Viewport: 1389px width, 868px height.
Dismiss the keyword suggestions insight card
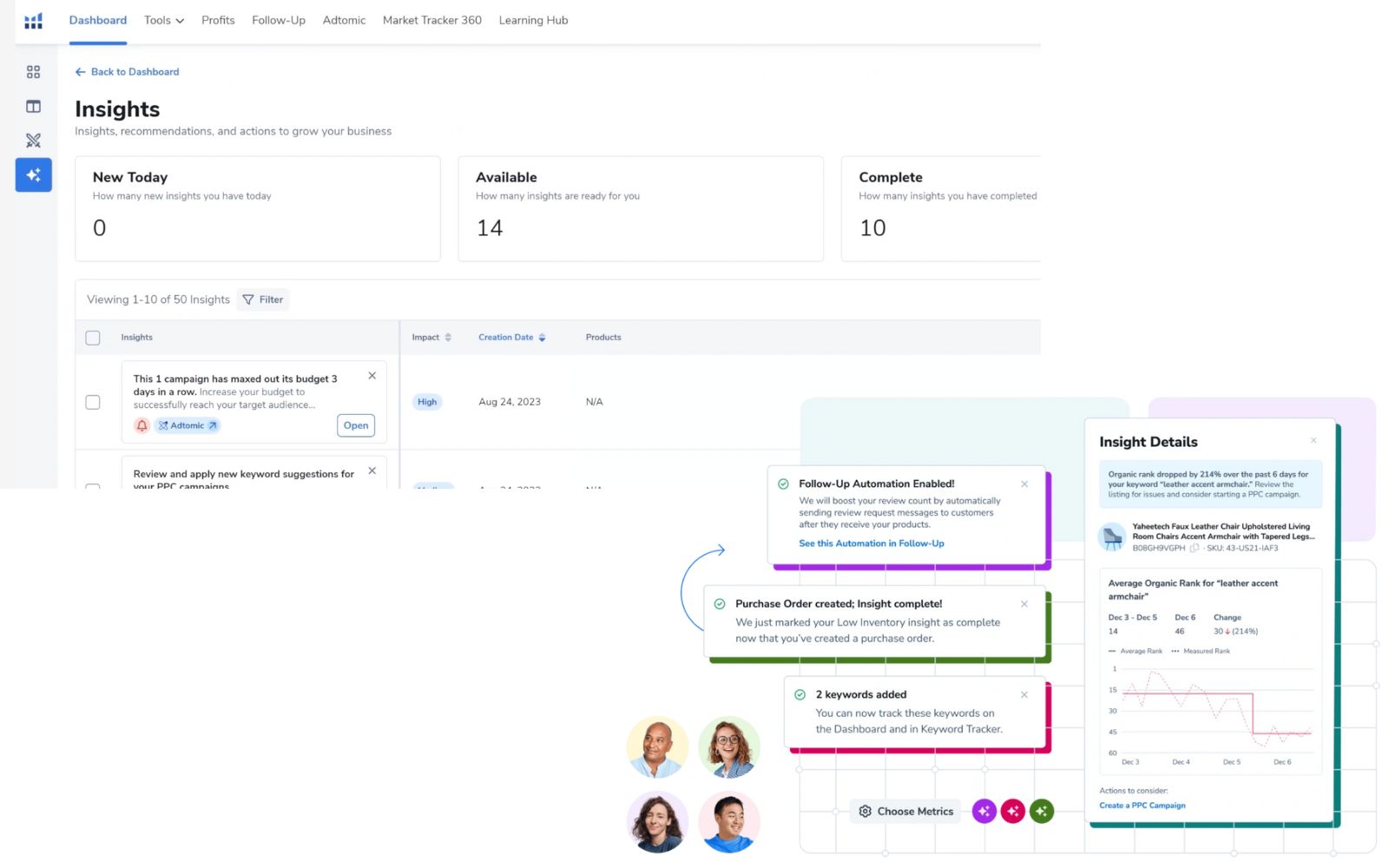[372, 470]
